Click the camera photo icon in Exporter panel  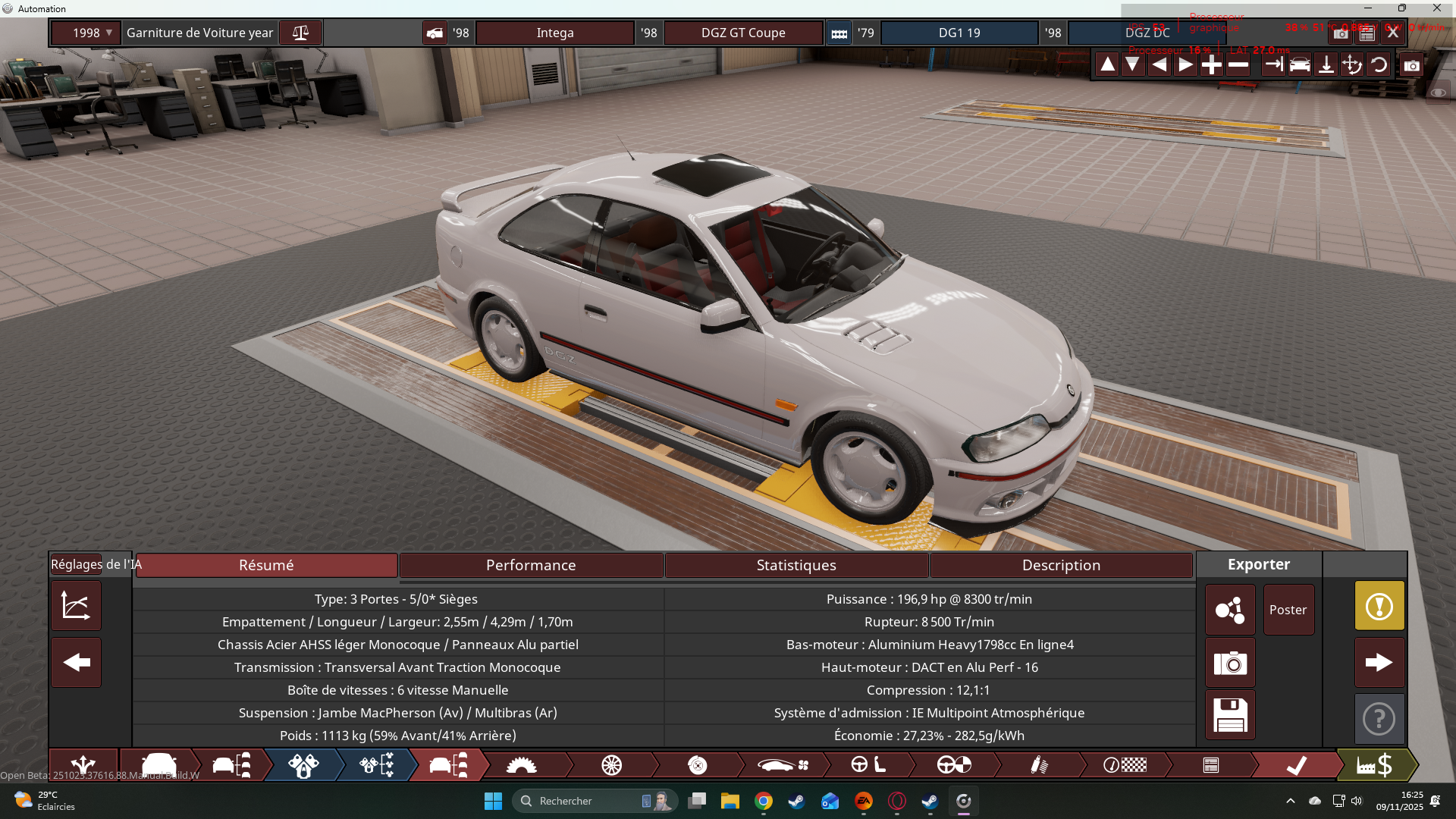click(x=1229, y=664)
